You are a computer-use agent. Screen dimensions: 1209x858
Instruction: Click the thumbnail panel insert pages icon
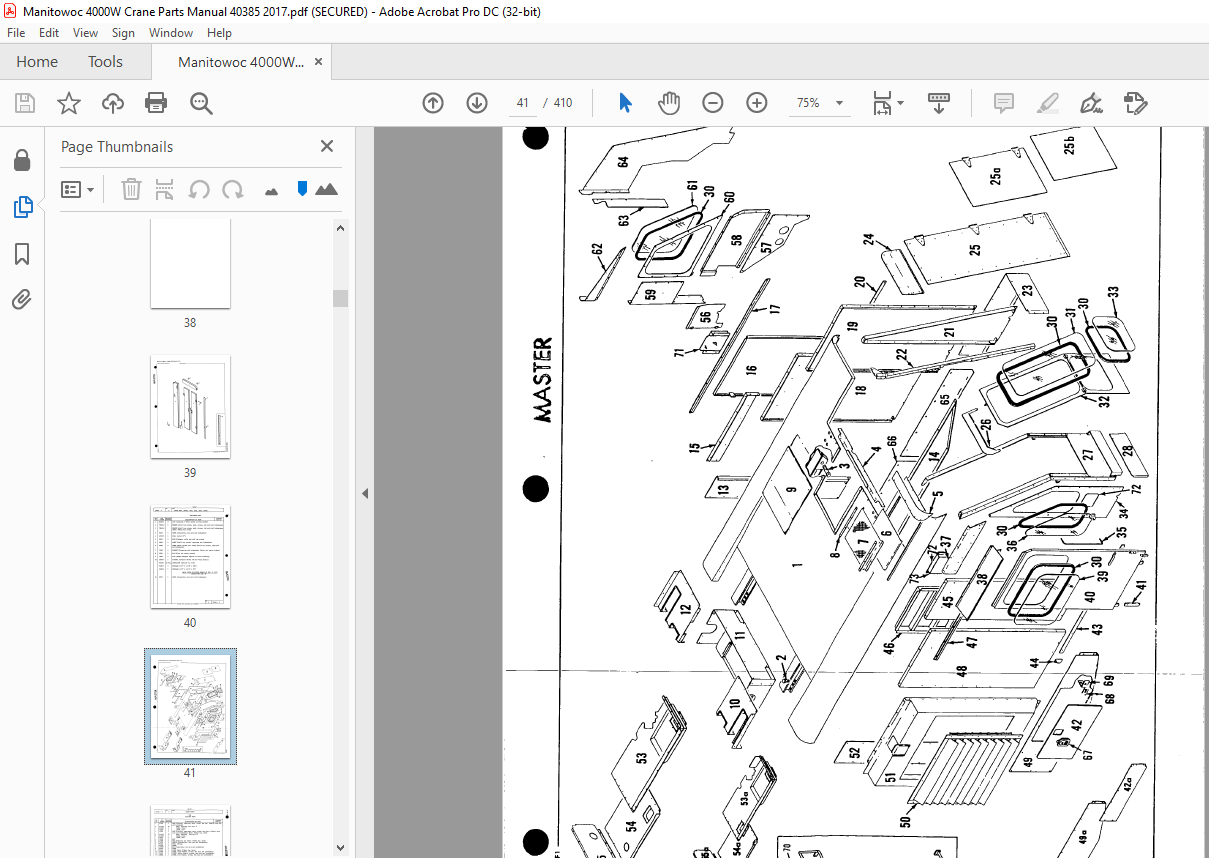tap(165, 189)
